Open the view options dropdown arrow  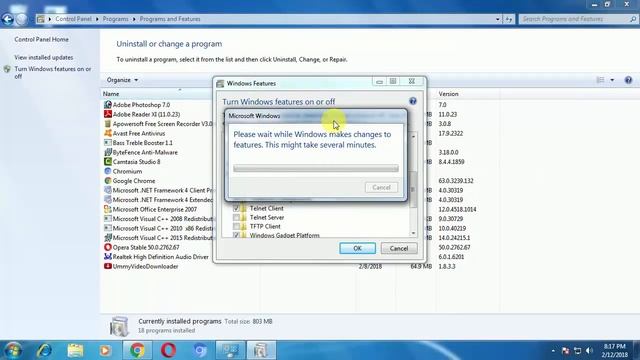[x=612, y=80]
